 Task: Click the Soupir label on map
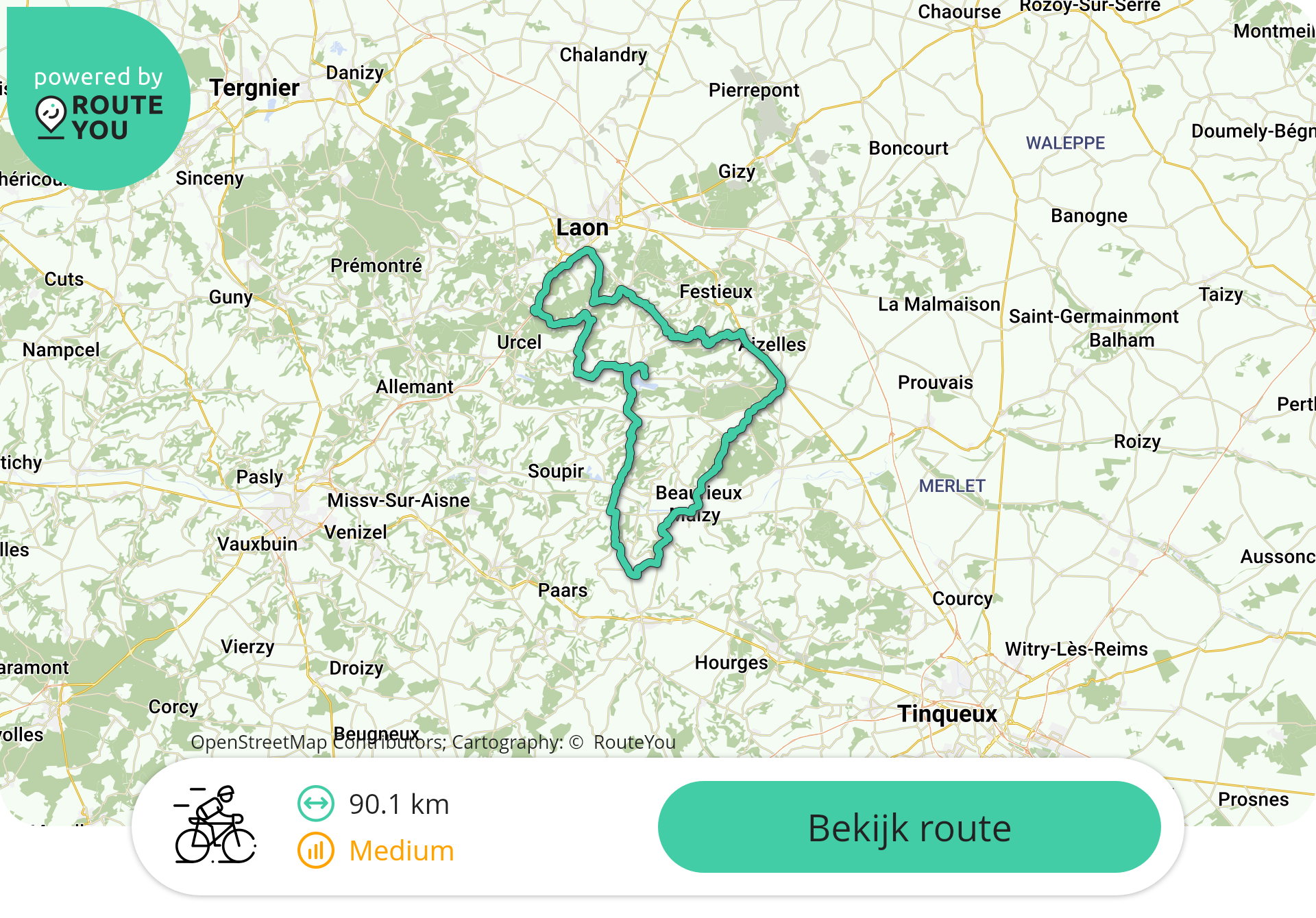[556, 471]
